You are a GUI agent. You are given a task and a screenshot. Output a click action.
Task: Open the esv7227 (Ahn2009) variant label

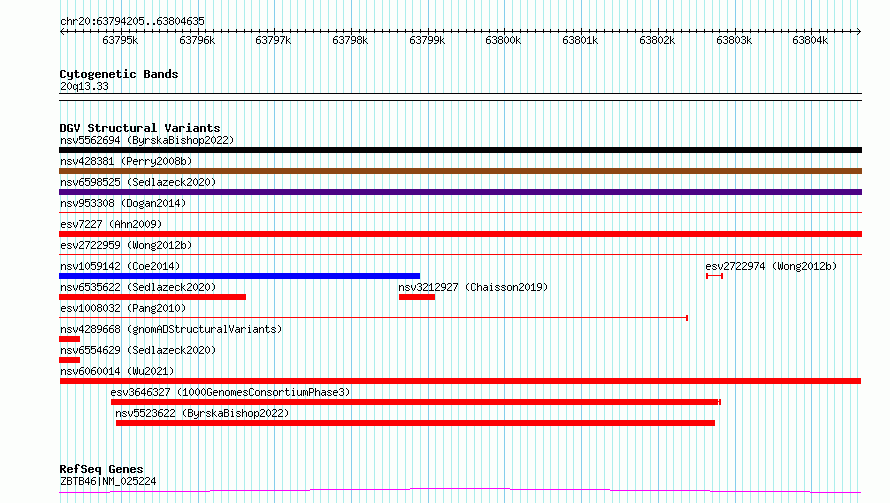(111, 224)
